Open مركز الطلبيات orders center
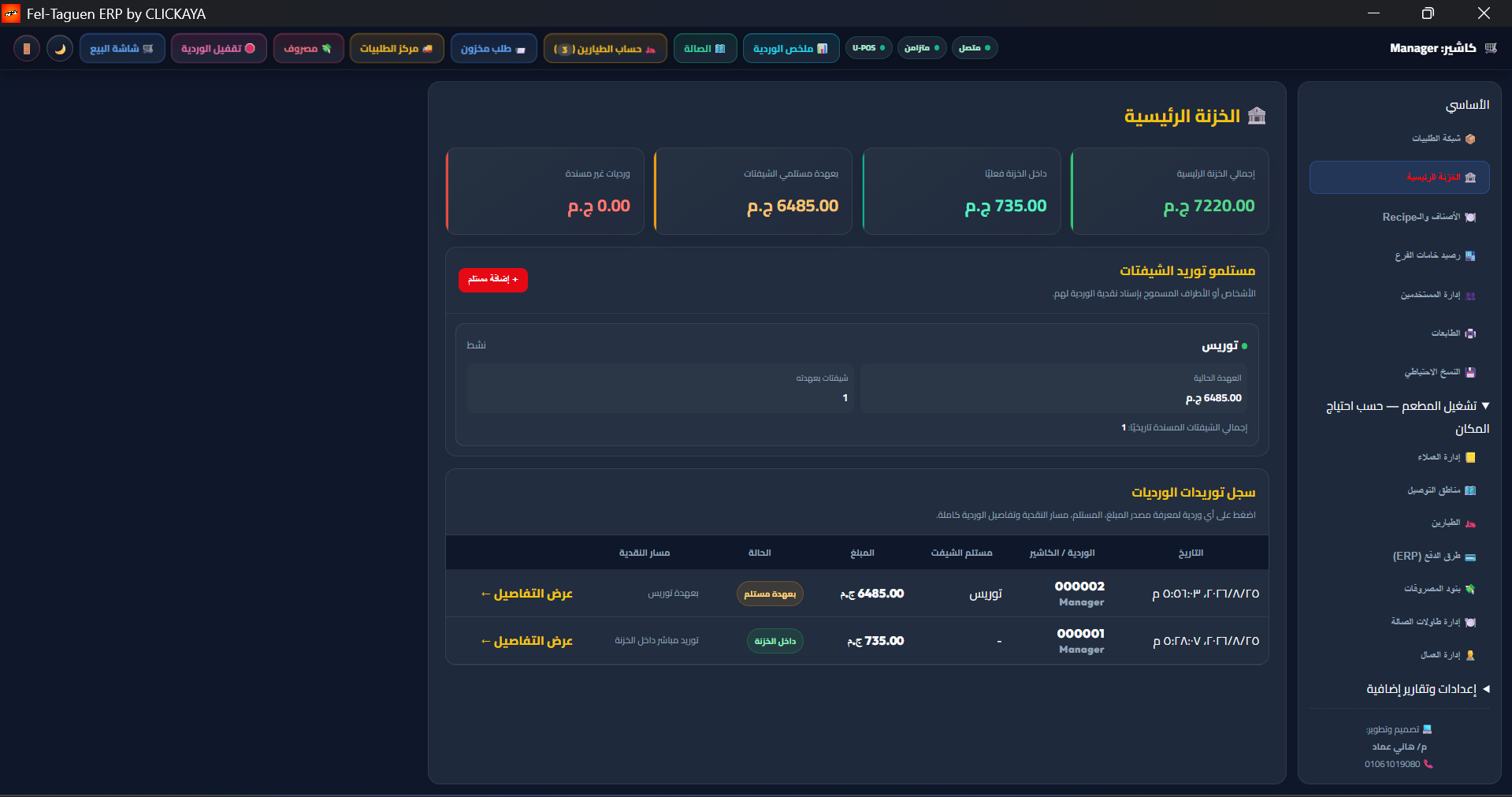This screenshot has width=1512, height=797. coord(396,48)
